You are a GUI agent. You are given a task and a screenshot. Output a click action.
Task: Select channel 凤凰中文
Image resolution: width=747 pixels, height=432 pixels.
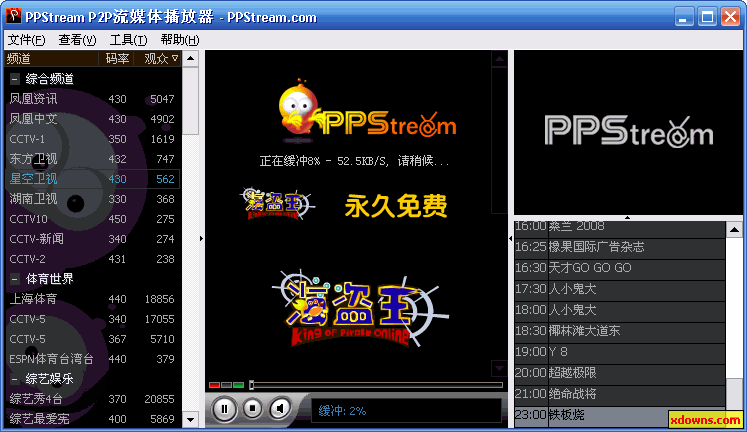(x=92, y=119)
